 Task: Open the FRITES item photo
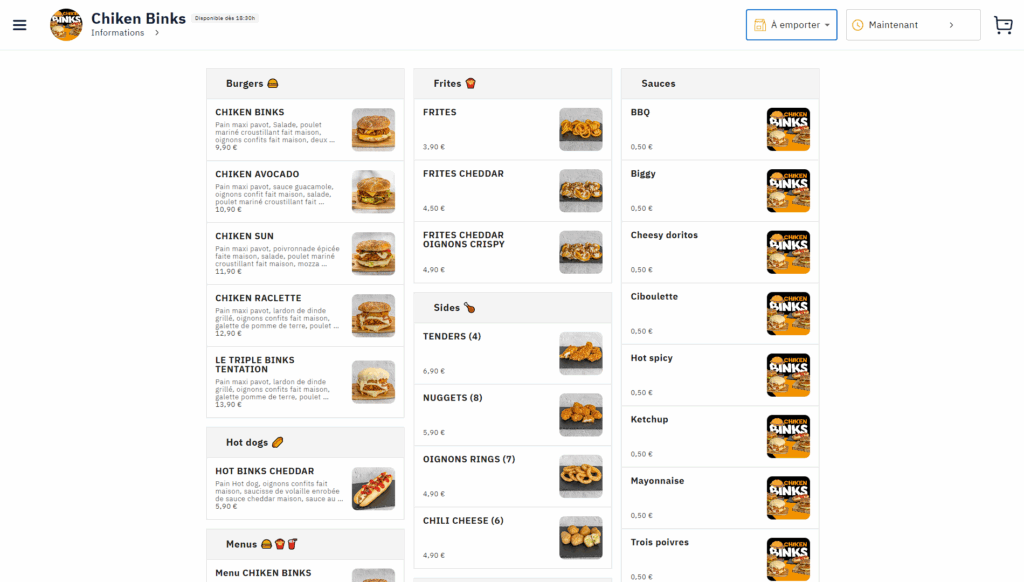point(581,129)
